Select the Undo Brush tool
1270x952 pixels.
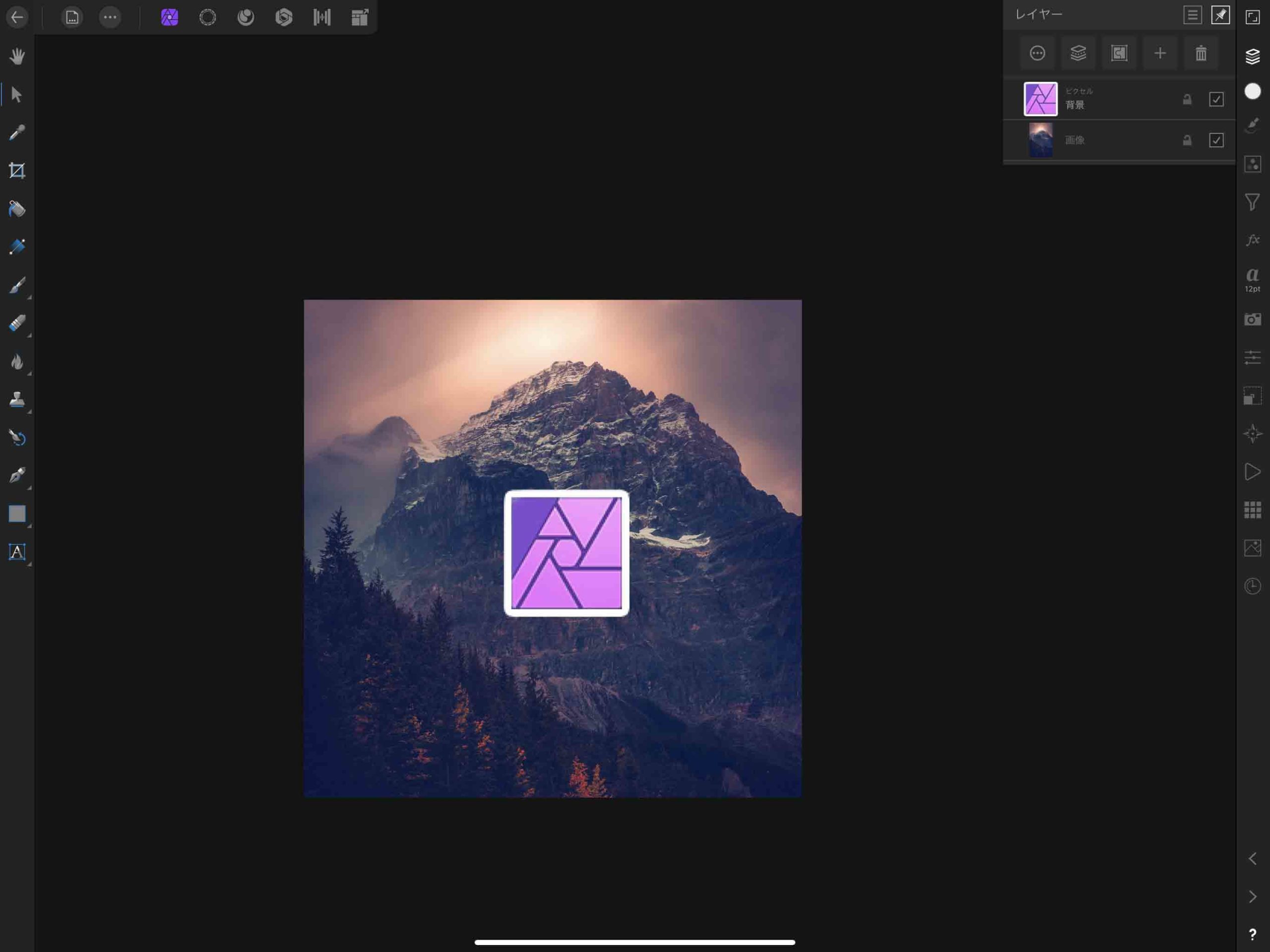17,438
